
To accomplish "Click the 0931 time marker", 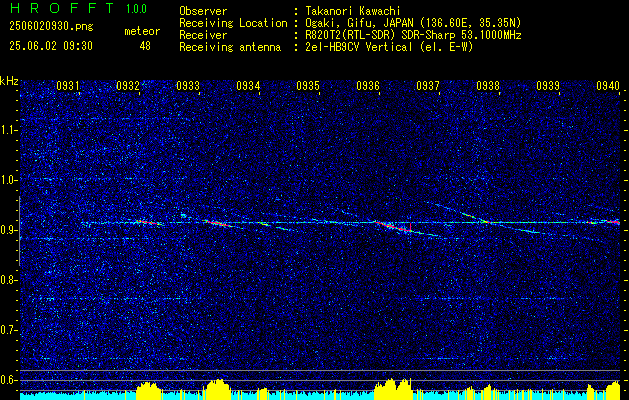I will [67, 85].
